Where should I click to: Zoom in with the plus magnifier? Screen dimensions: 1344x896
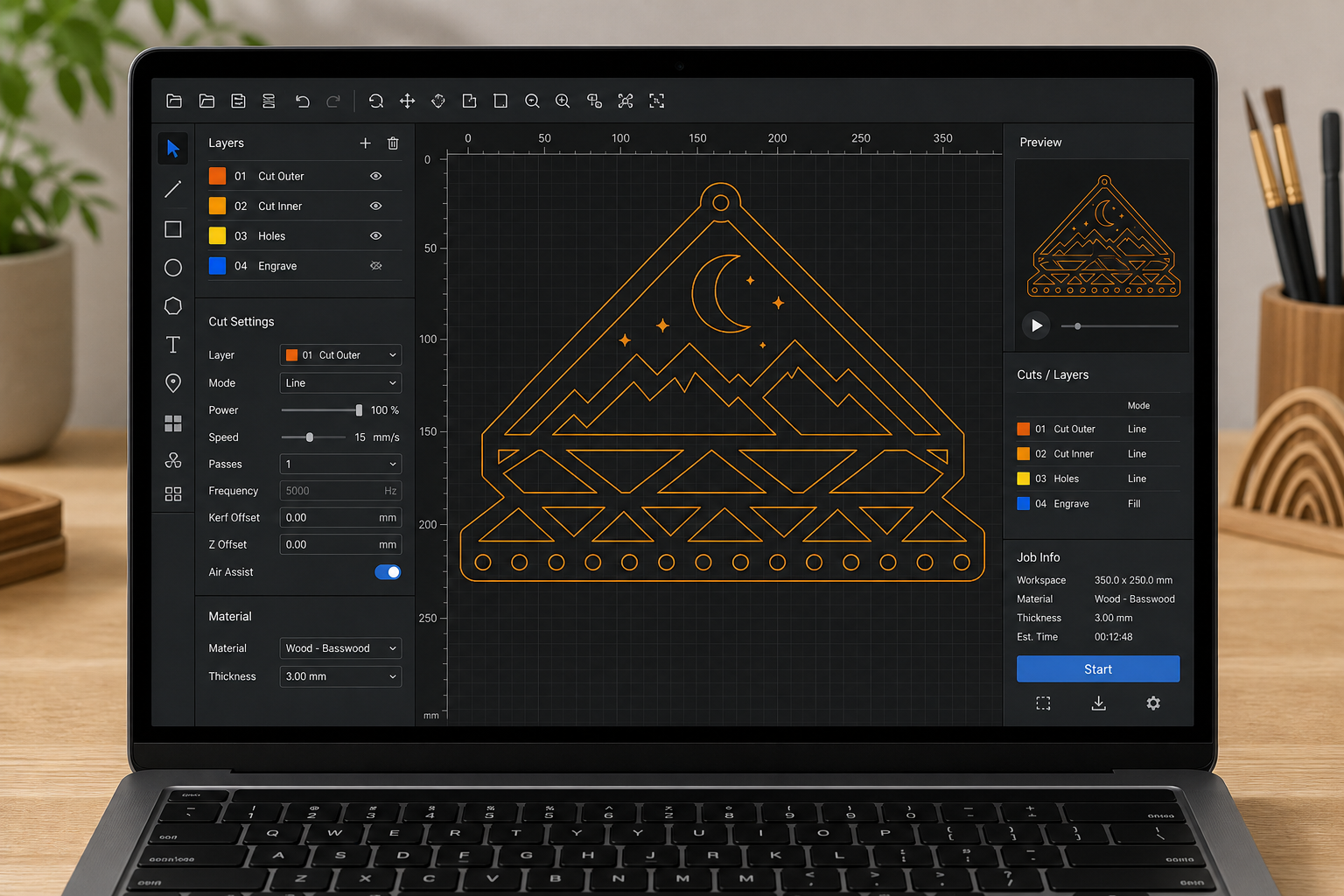coord(563,101)
